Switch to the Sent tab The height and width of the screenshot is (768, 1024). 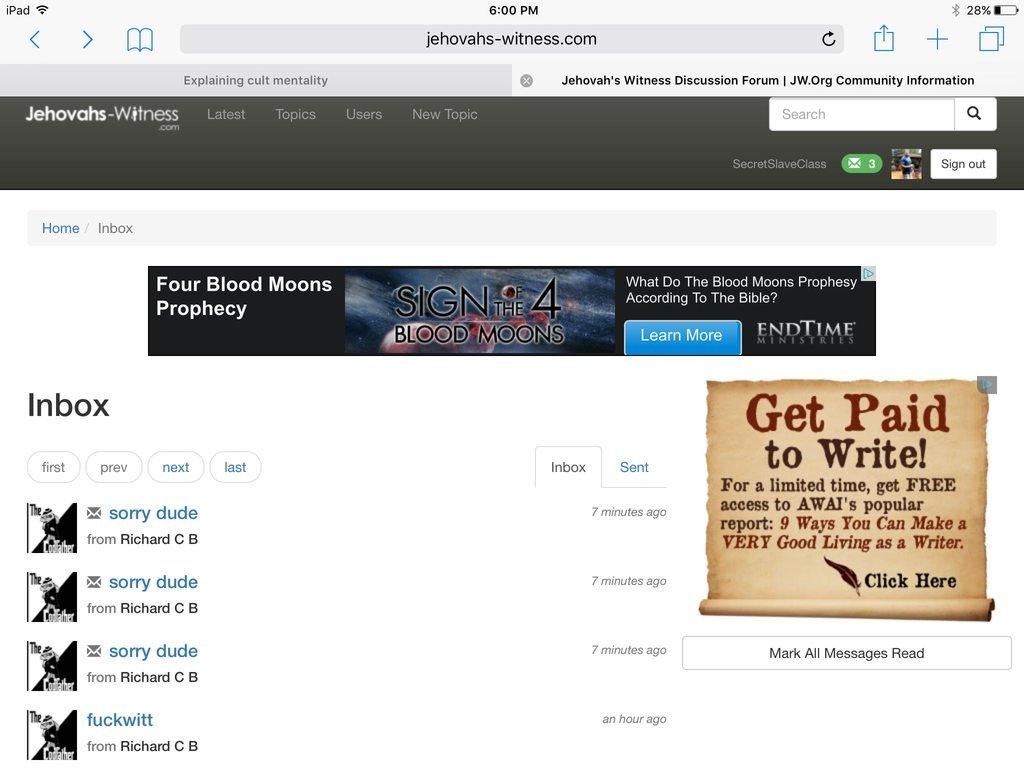[634, 467]
